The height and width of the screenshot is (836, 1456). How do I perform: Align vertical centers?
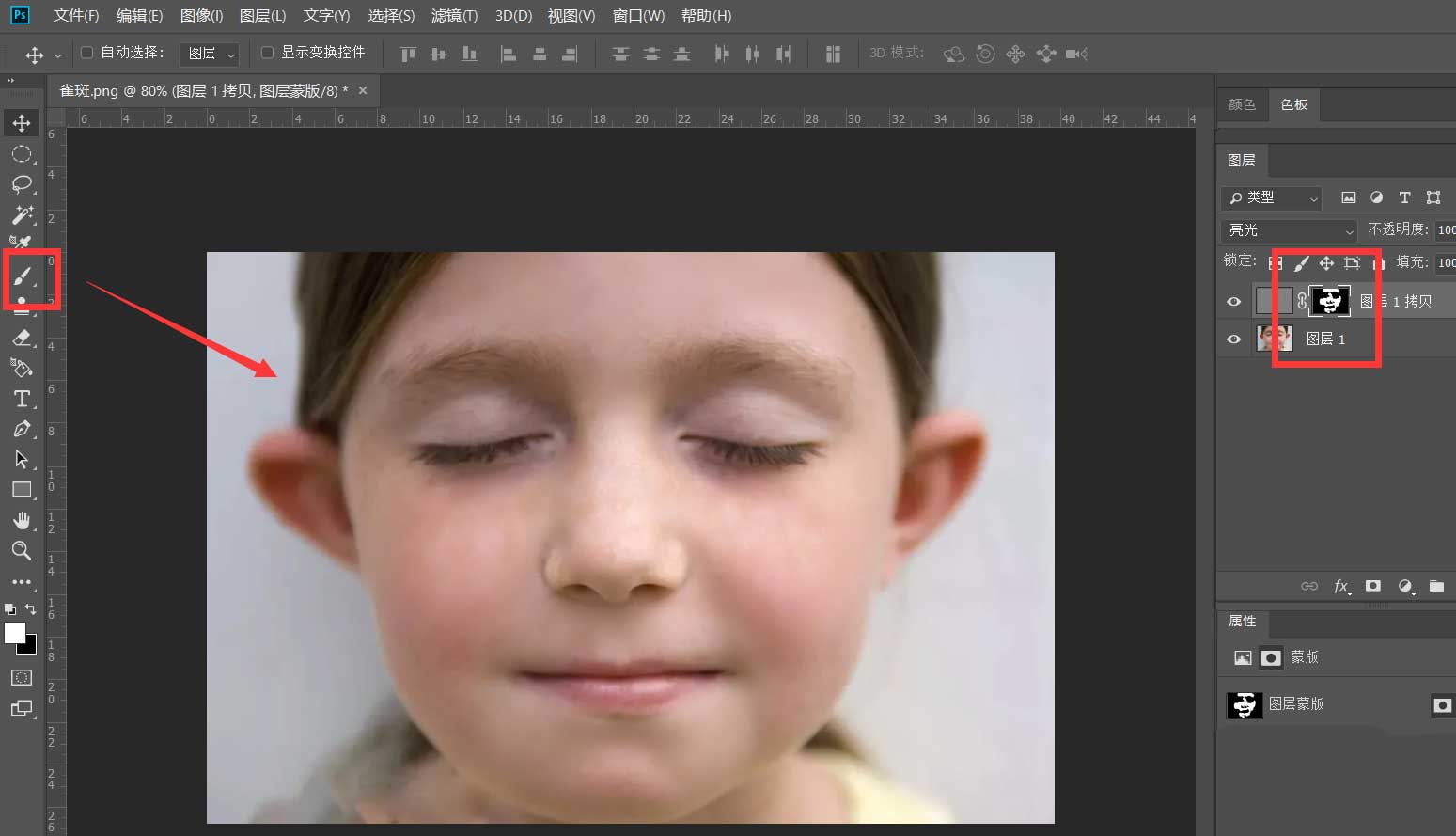click(x=438, y=55)
